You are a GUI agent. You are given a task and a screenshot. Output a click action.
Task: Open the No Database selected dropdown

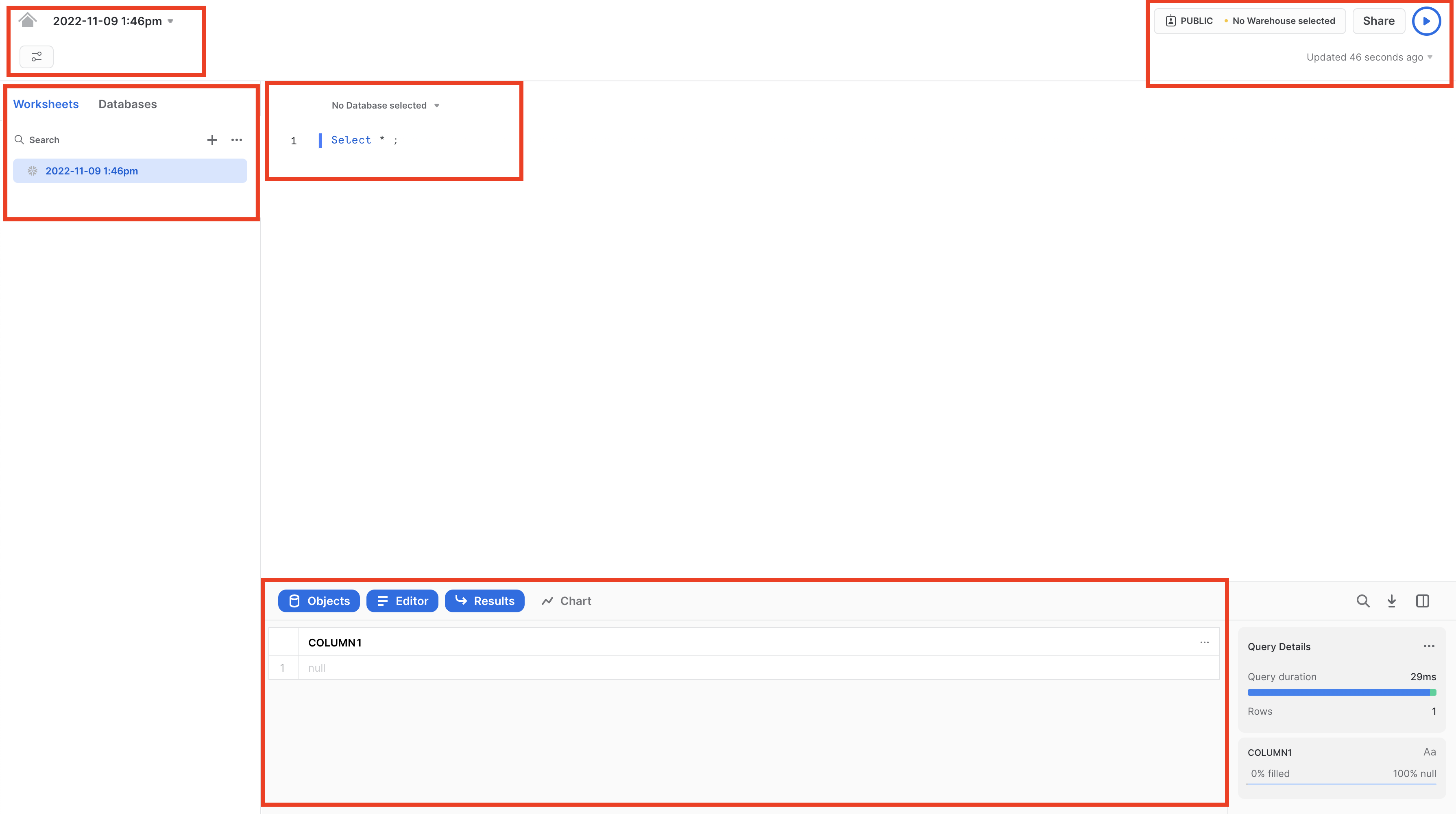(x=385, y=106)
